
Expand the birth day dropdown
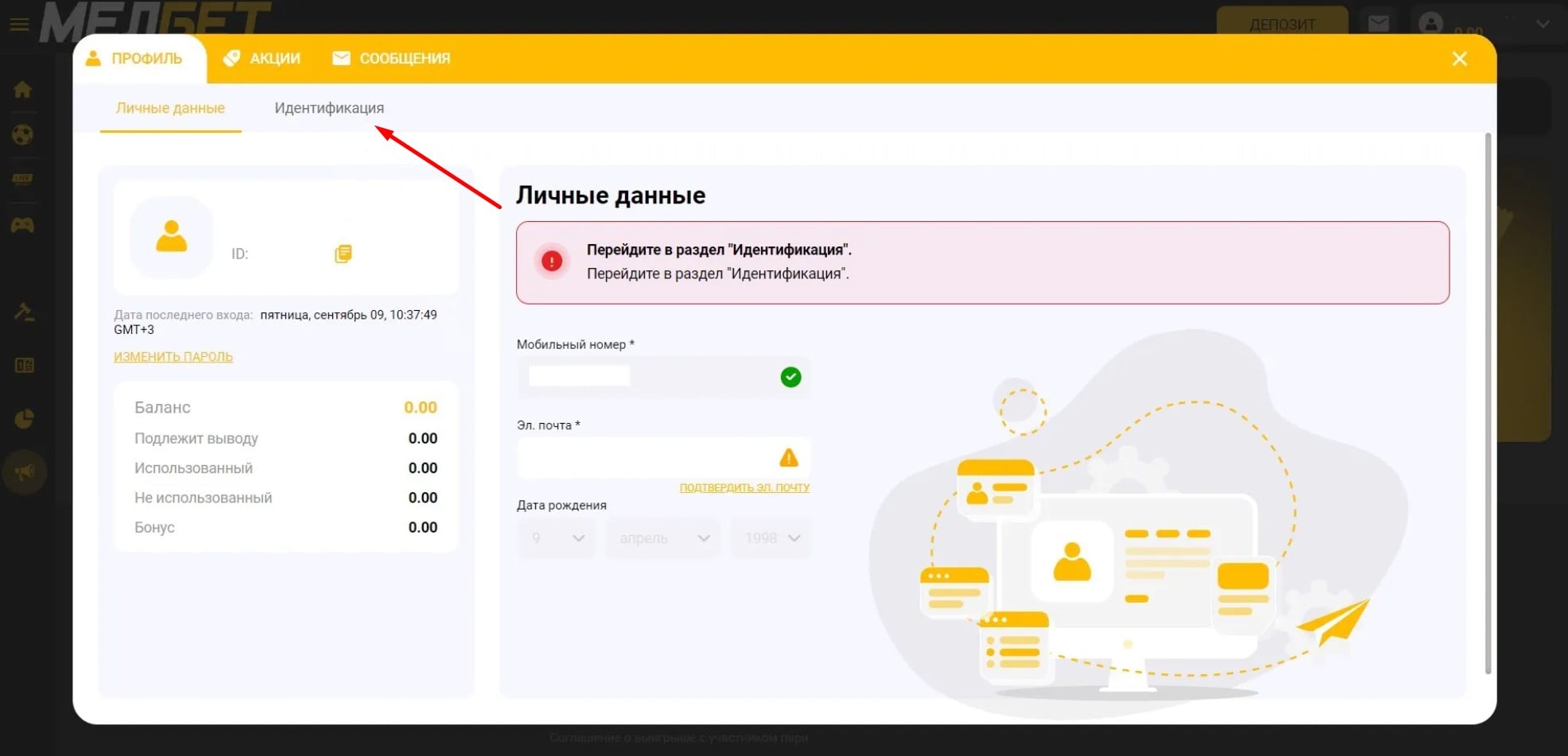[x=557, y=538]
